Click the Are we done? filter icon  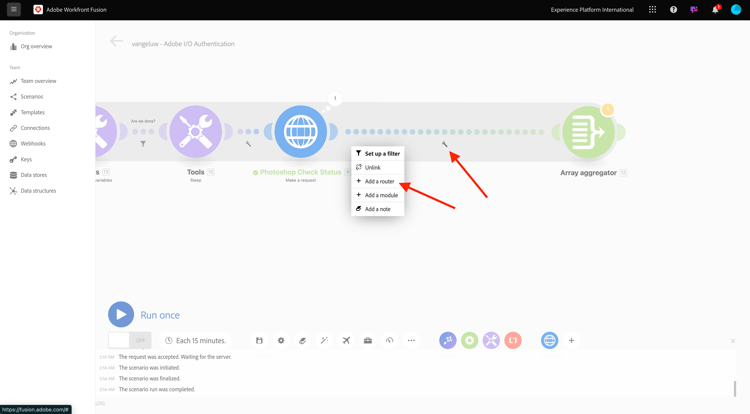tap(143, 143)
